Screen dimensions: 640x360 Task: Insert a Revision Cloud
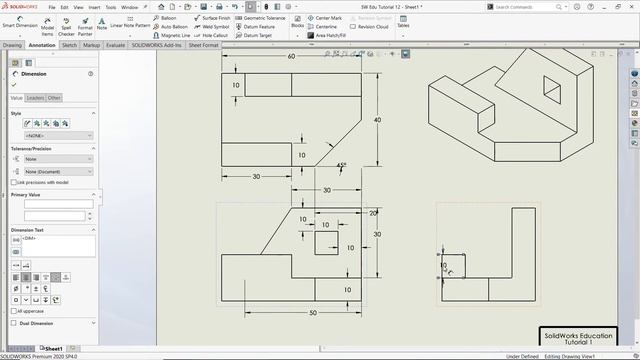(369, 27)
